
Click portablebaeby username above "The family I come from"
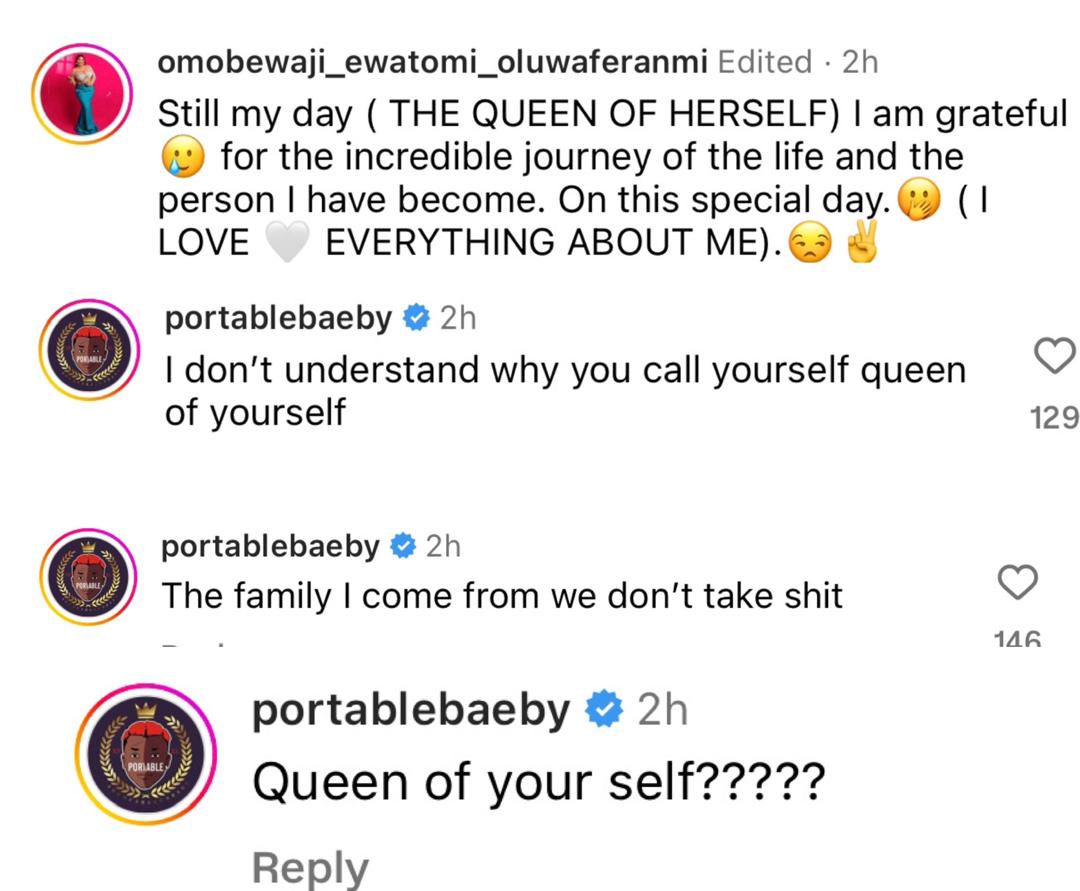pyautogui.click(x=271, y=546)
